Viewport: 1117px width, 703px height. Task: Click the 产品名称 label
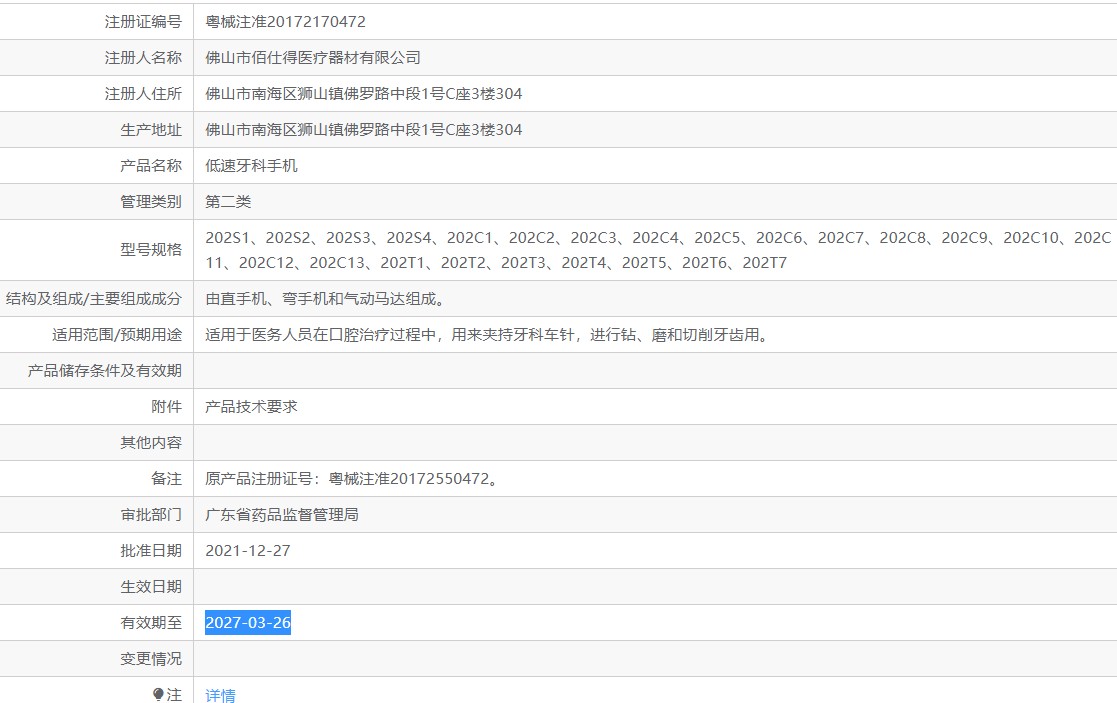pos(151,166)
